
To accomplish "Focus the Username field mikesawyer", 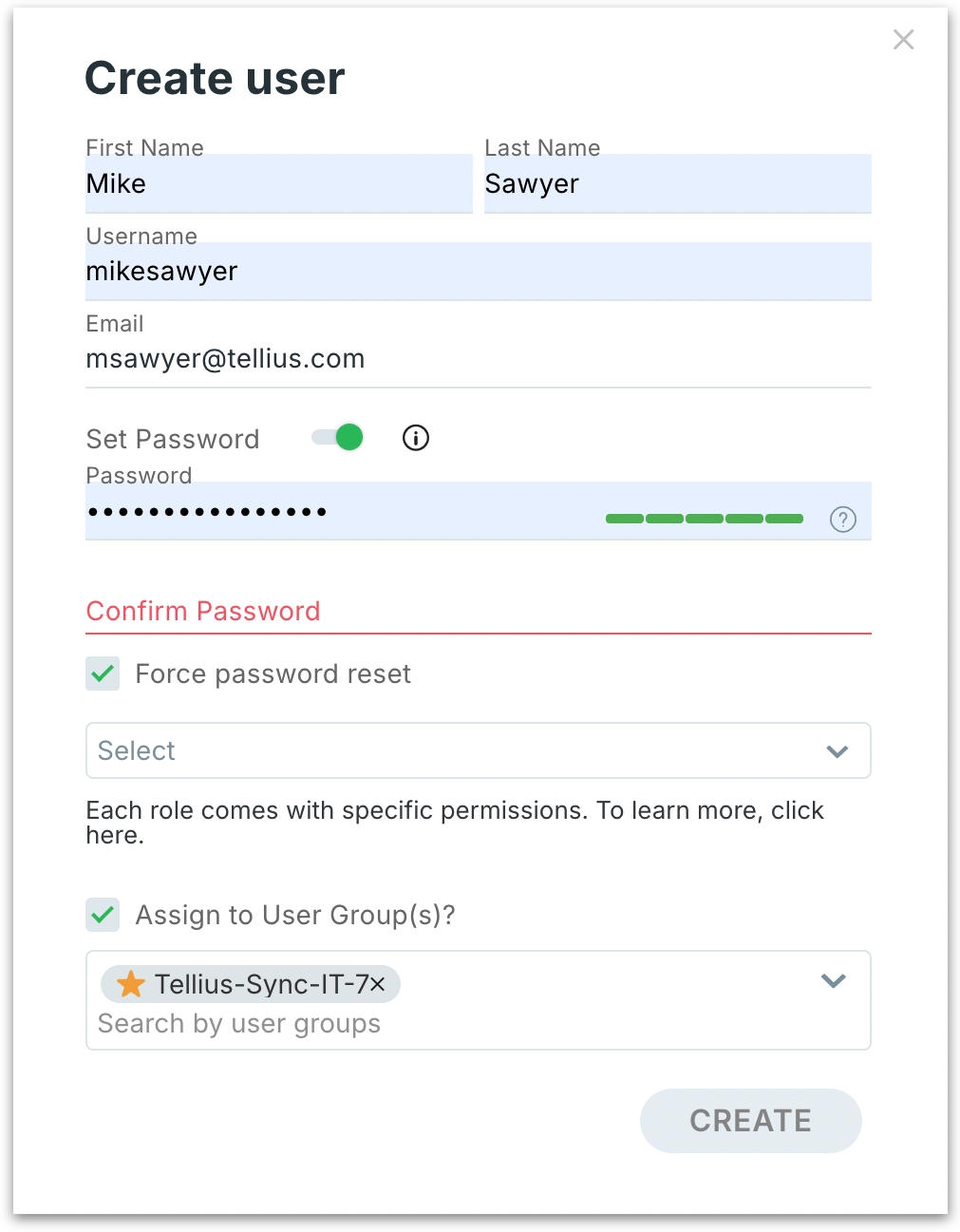I will pyautogui.click(x=478, y=272).
